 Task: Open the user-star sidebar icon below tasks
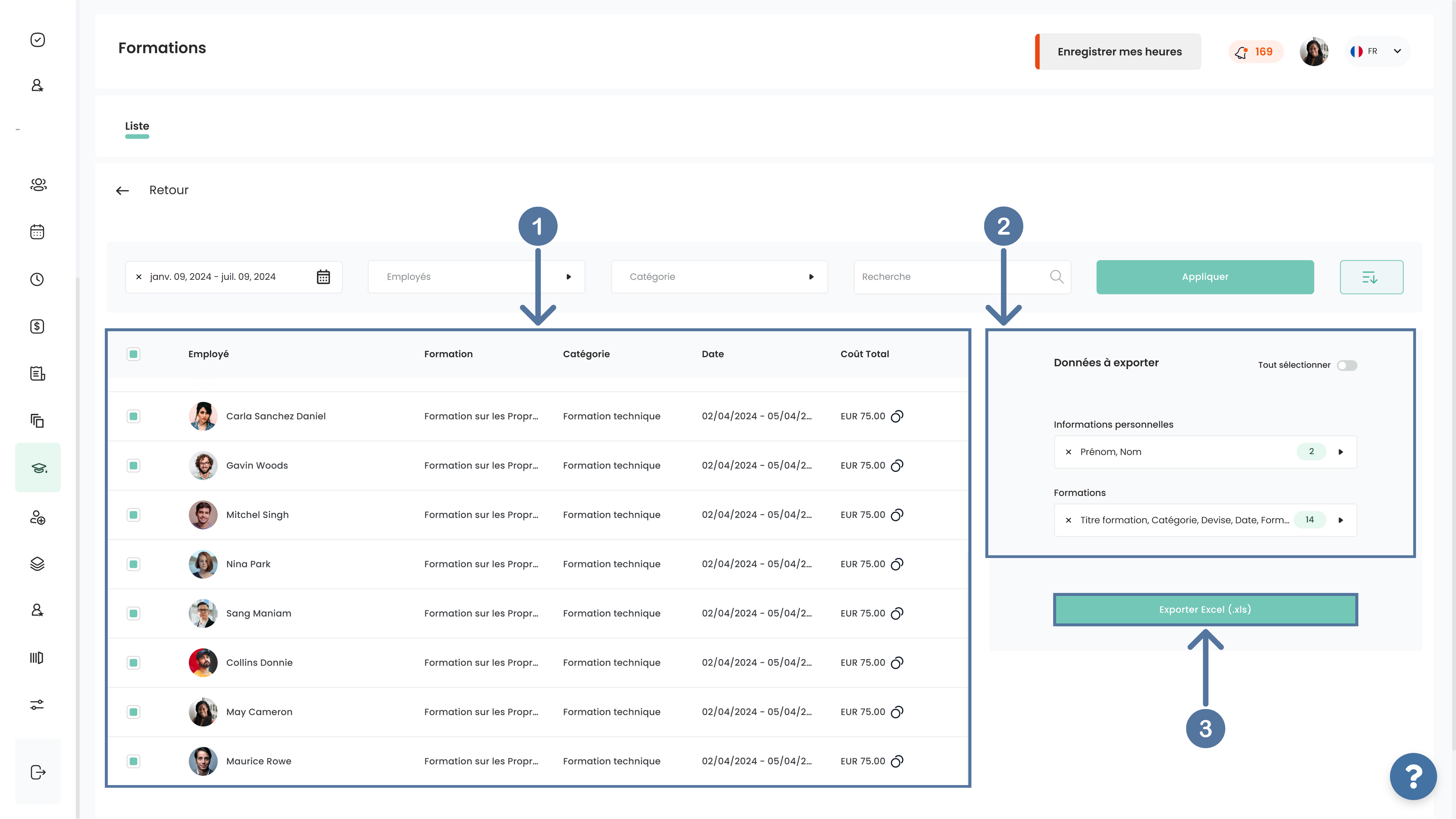37,85
